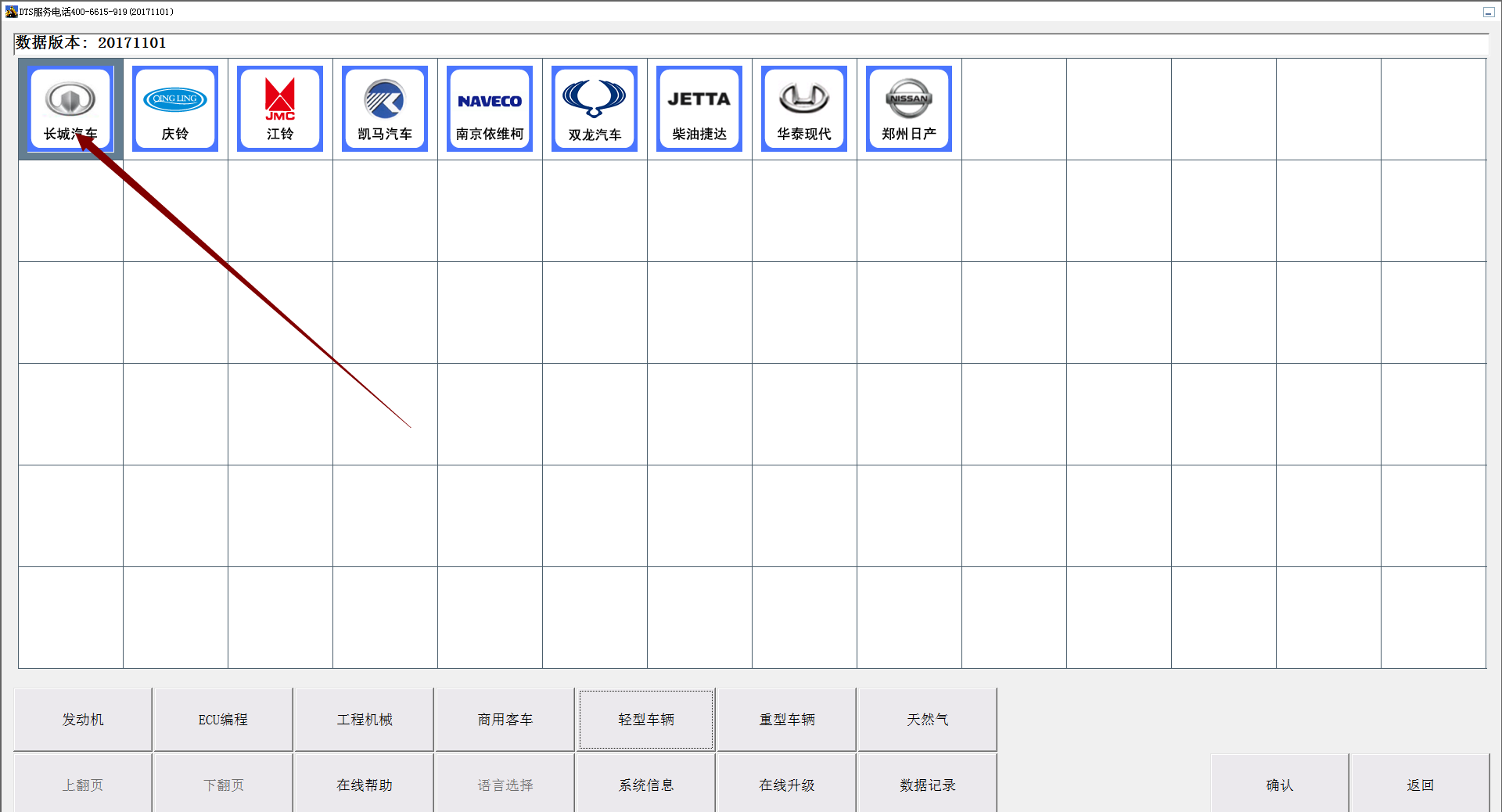Viewport: 1502px width, 812px height.
Task: Confirm with the 确认 button
Action: point(1280,784)
